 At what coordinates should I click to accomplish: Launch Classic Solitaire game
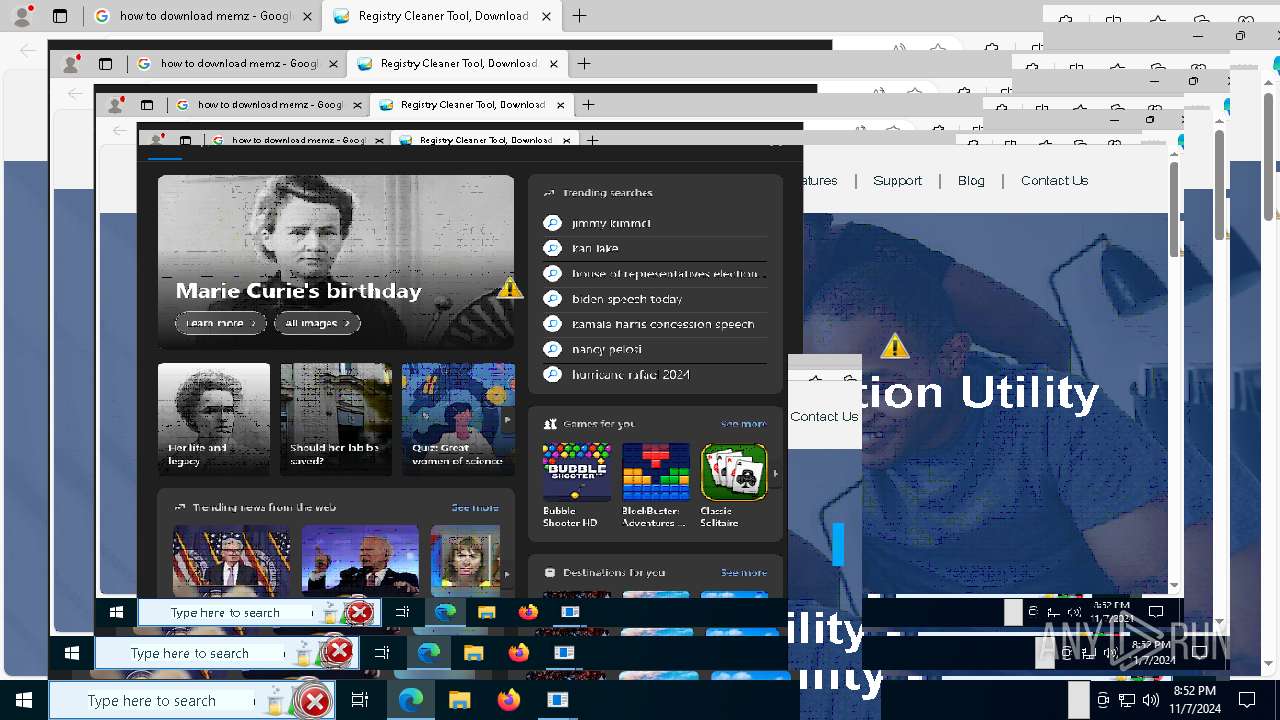tap(734, 485)
